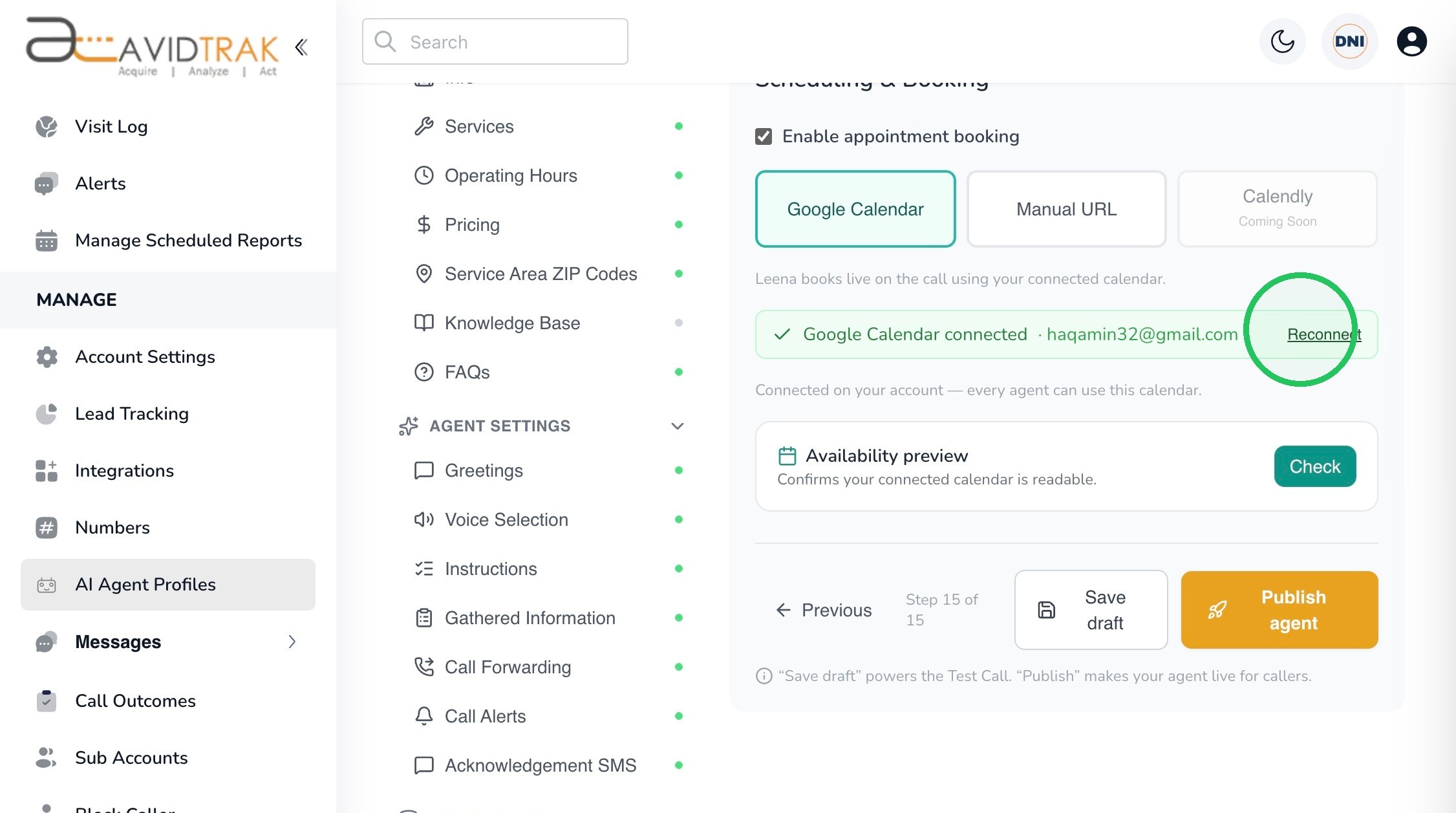
Task: Select the Google Calendar option
Action: point(855,209)
